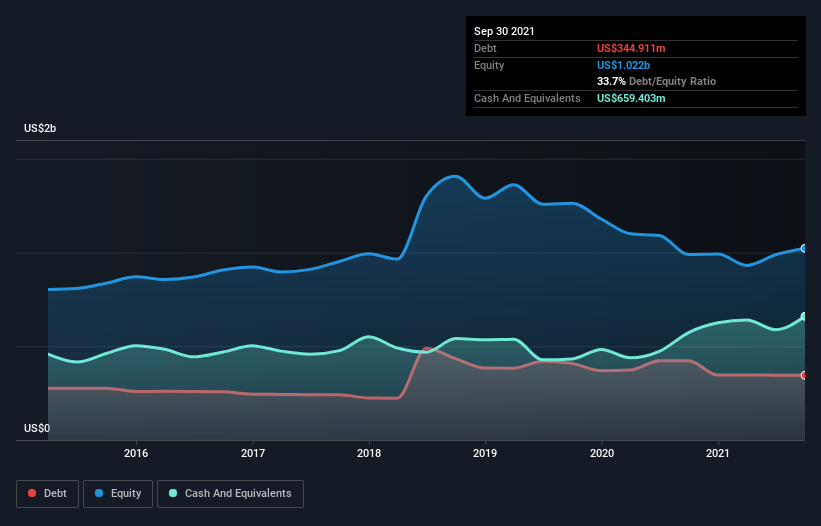Click the Equity data point marker at Sep 2021
The image size is (821, 526).
[x=804, y=249]
